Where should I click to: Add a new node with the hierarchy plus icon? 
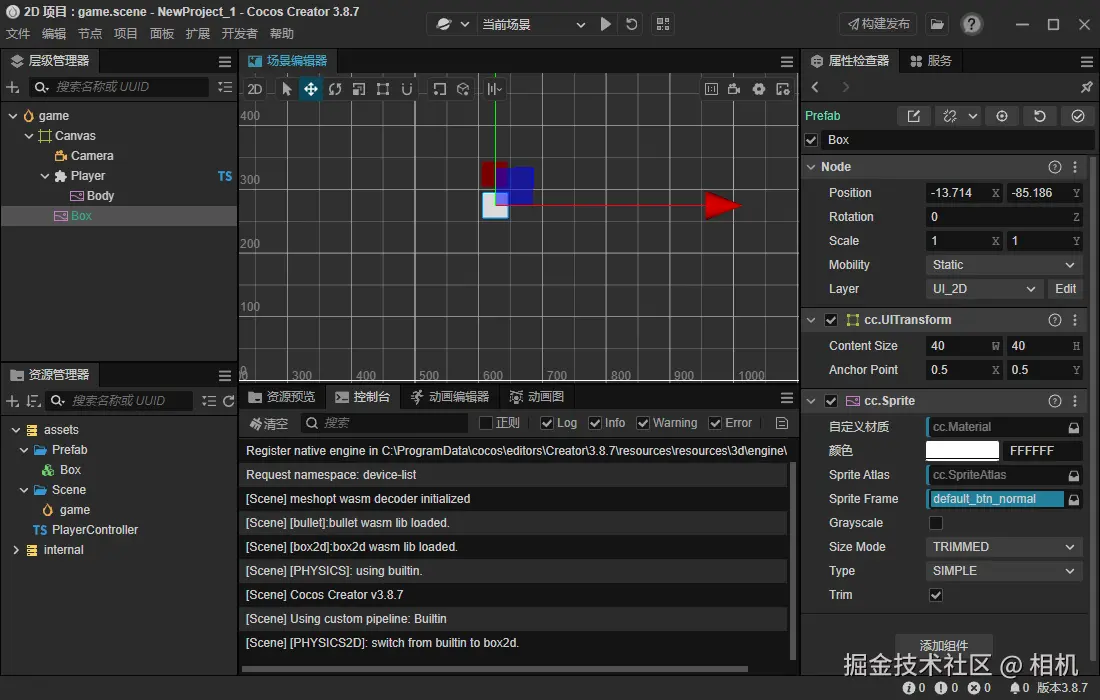[13, 87]
